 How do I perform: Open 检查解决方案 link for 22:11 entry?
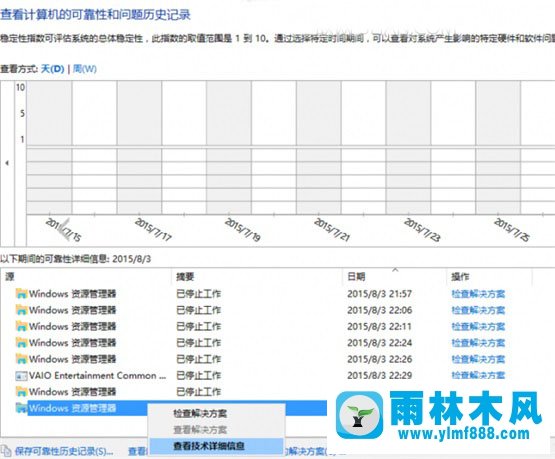[x=478, y=326]
